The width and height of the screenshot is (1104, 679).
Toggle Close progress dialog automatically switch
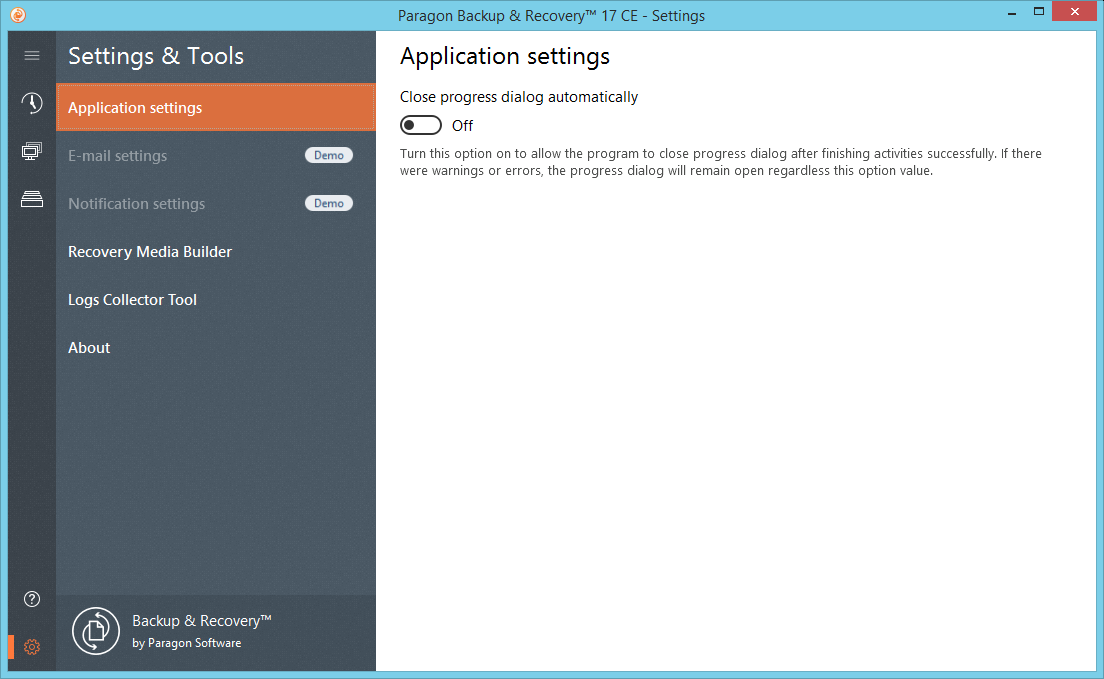click(x=420, y=125)
